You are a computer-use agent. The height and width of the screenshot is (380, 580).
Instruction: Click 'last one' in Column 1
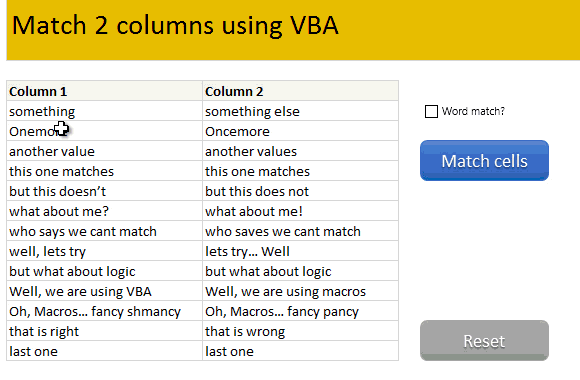point(105,351)
